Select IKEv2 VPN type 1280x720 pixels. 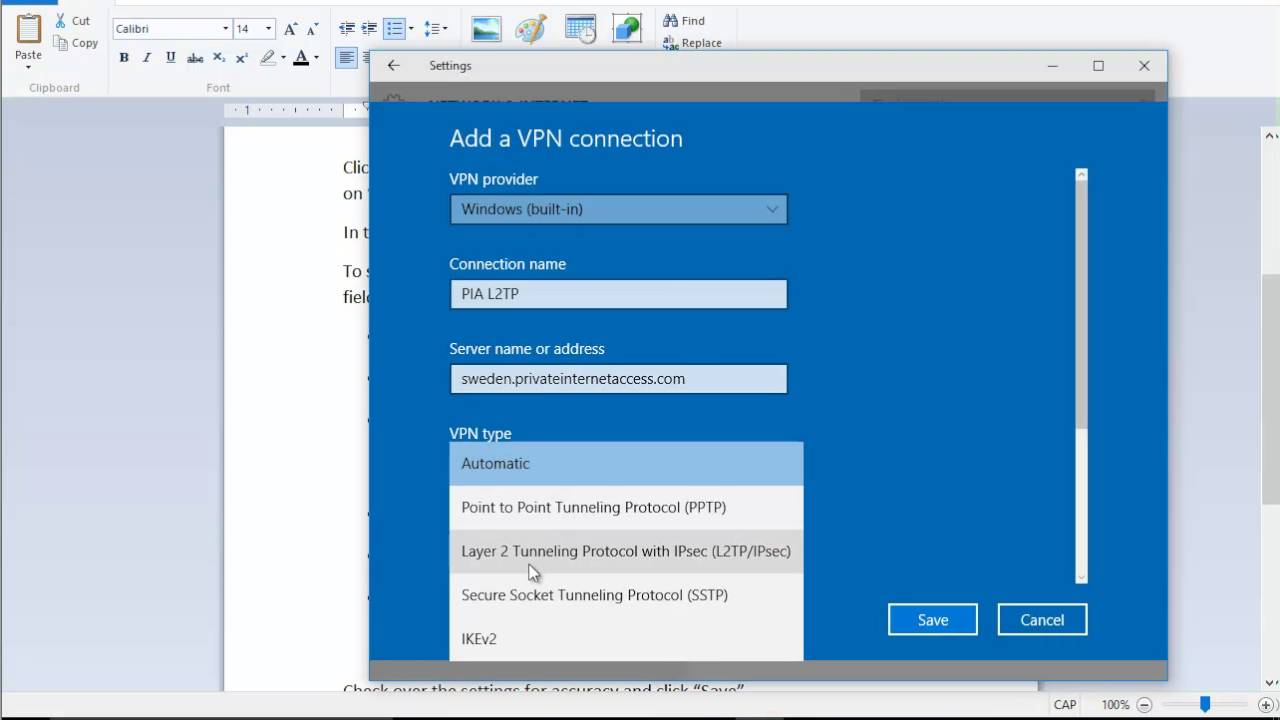click(x=626, y=639)
